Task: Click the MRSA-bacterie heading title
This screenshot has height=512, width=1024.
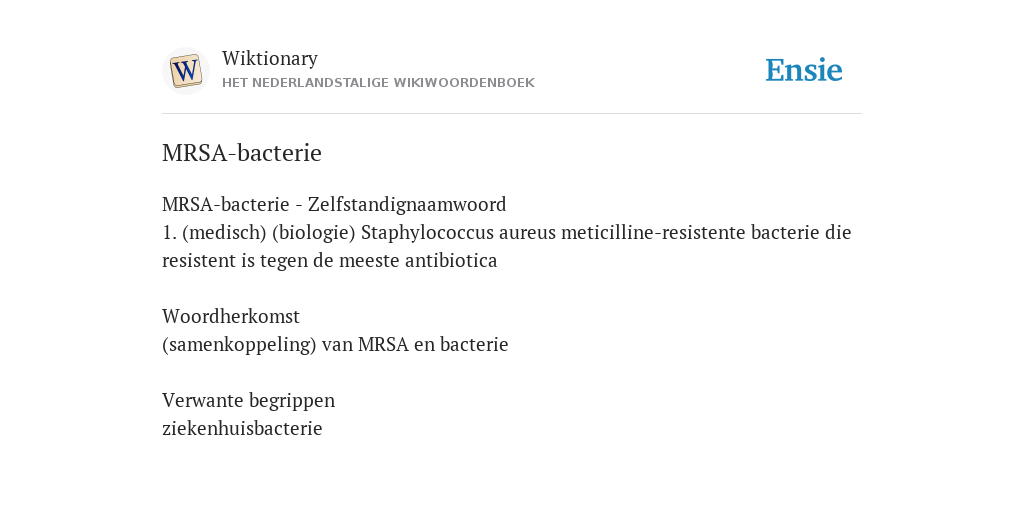Action: (x=242, y=153)
